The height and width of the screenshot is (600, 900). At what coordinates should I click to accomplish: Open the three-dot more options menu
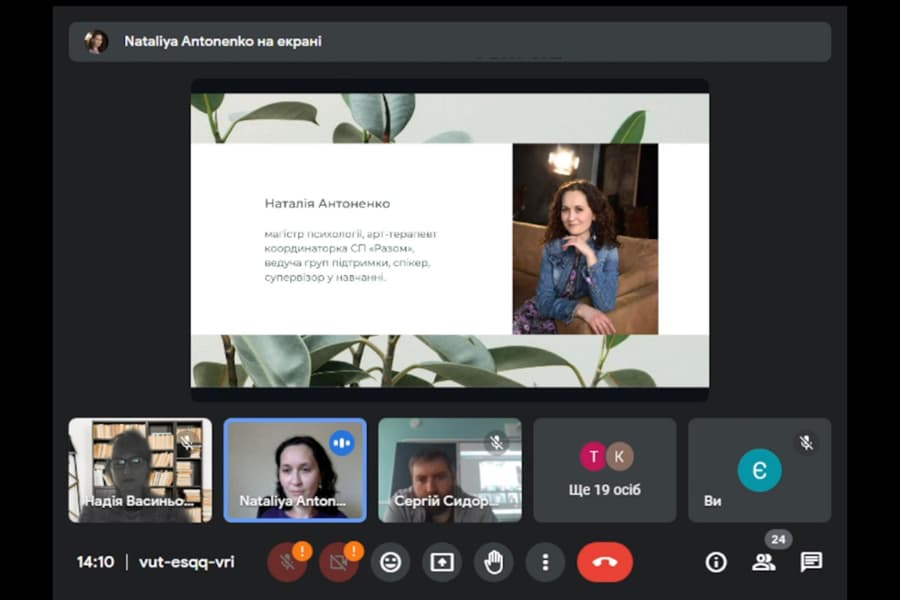(545, 562)
